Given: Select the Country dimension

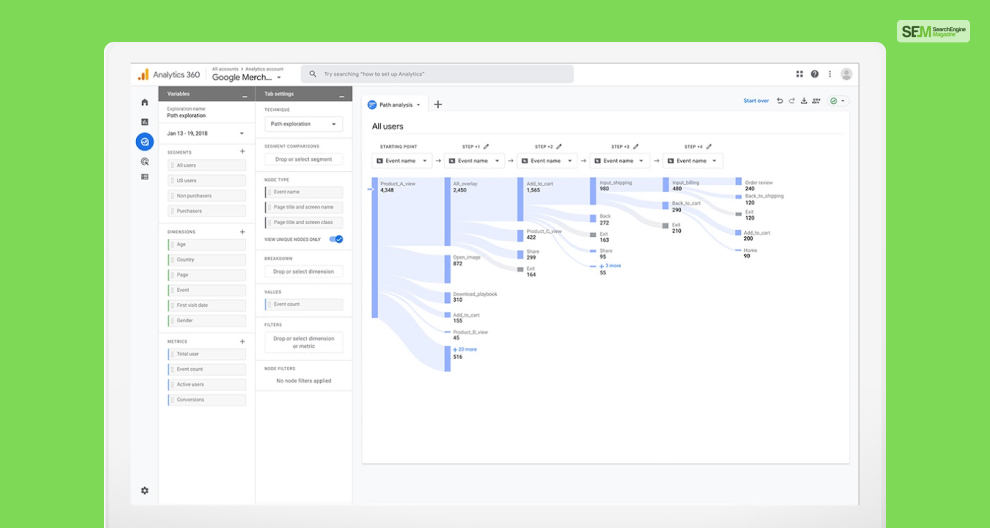Looking at the screenshot, I should pos(206,260).
